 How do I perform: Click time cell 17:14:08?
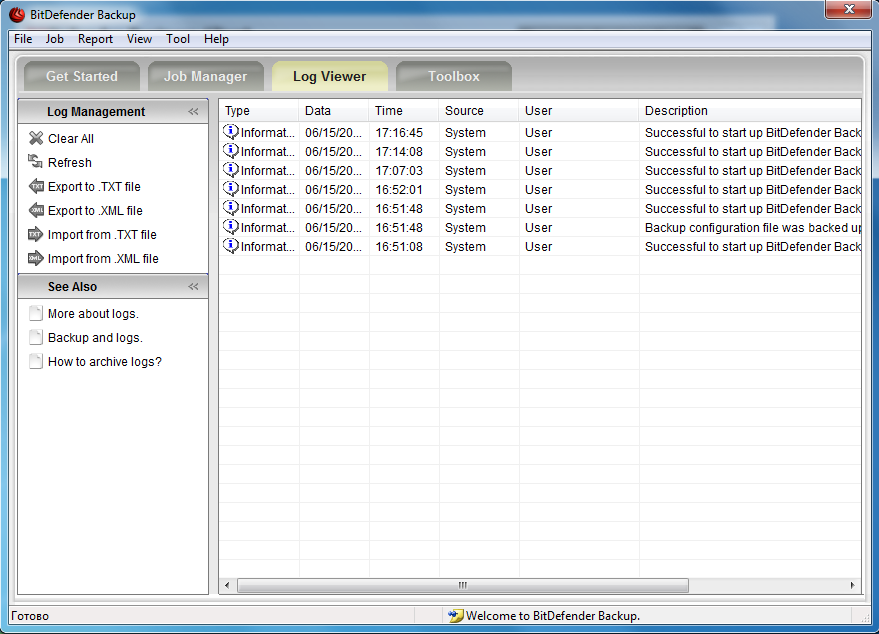coord(399,152)
